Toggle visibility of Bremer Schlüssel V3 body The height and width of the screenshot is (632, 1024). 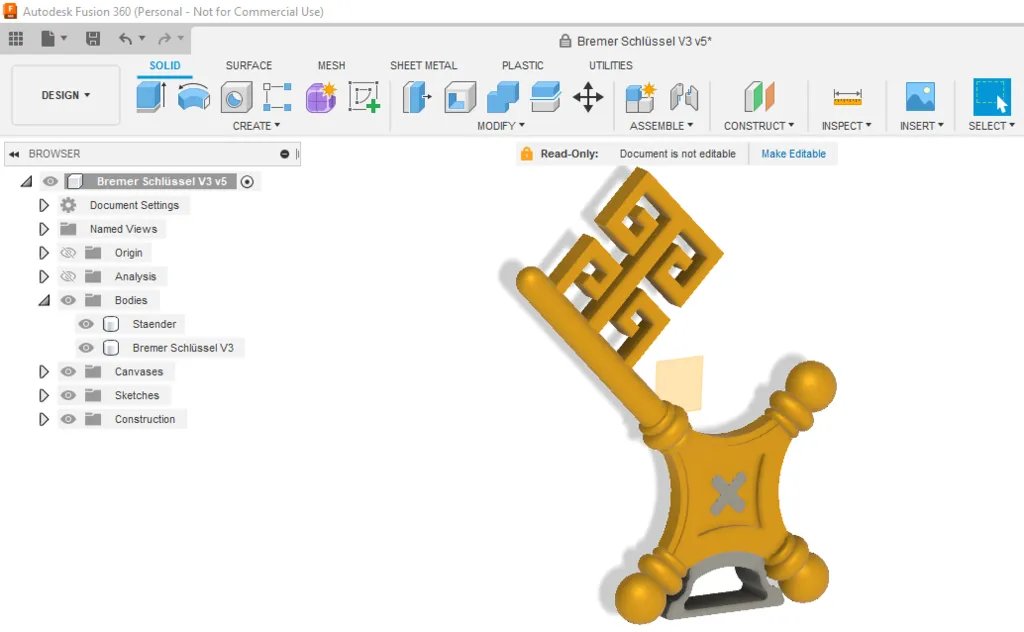[86, 347]
